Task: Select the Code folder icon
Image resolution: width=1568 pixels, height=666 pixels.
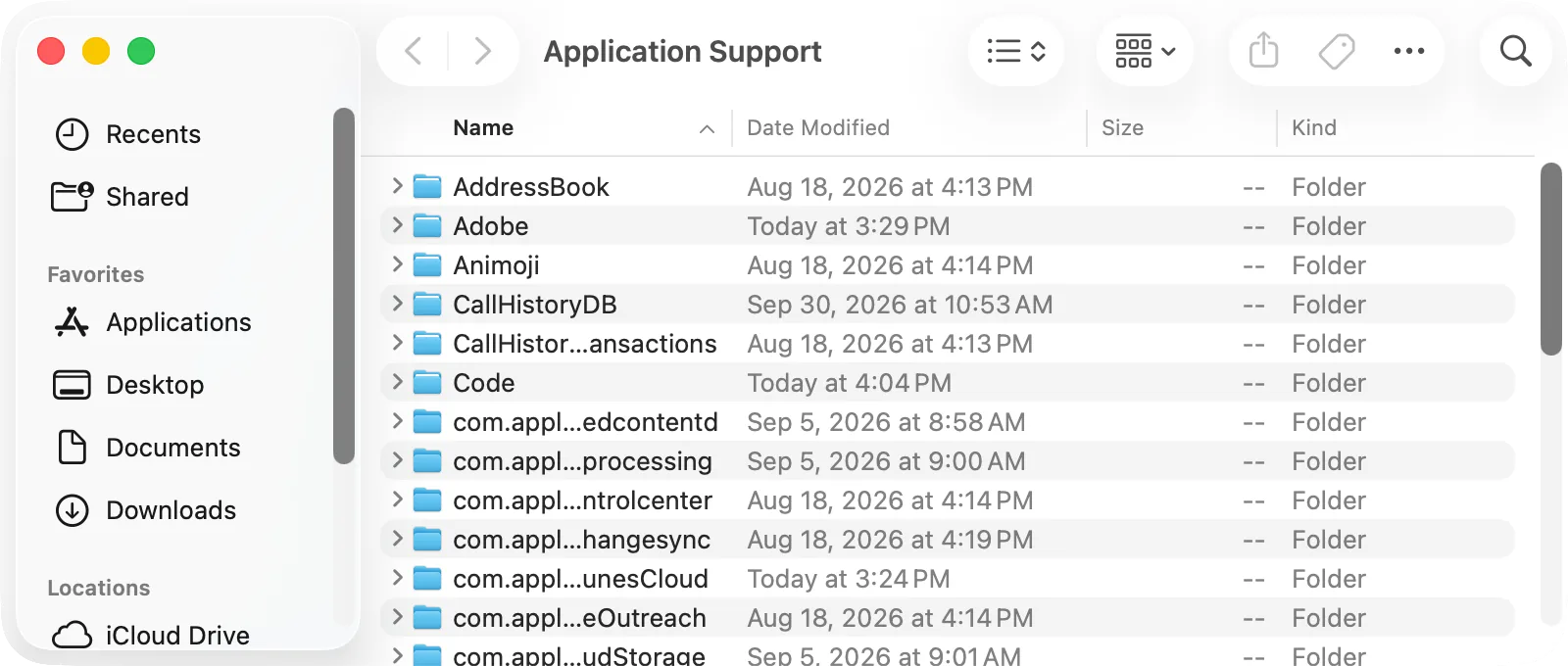Action: click(427, 382)
